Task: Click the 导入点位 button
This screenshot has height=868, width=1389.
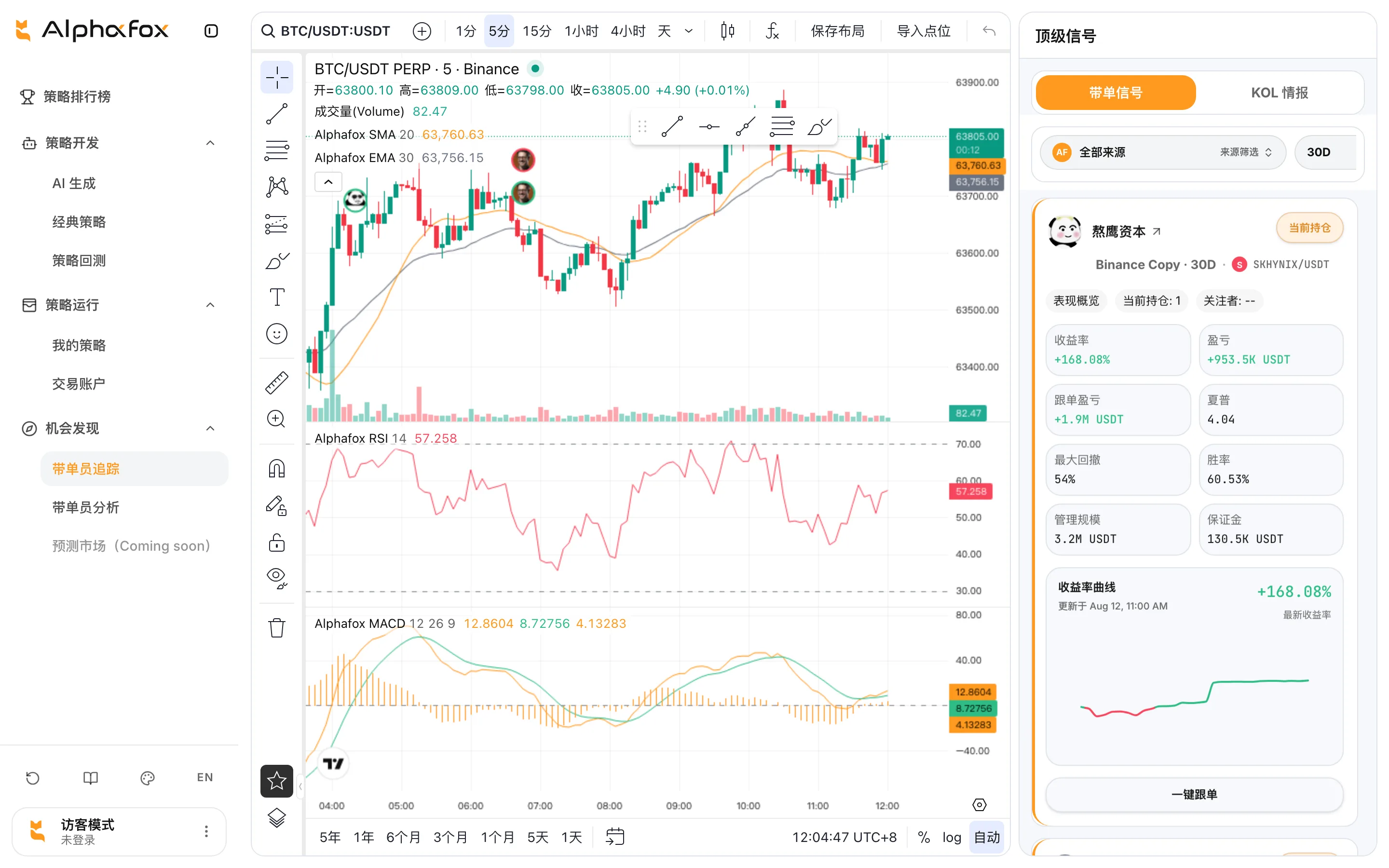Action: 924,31
